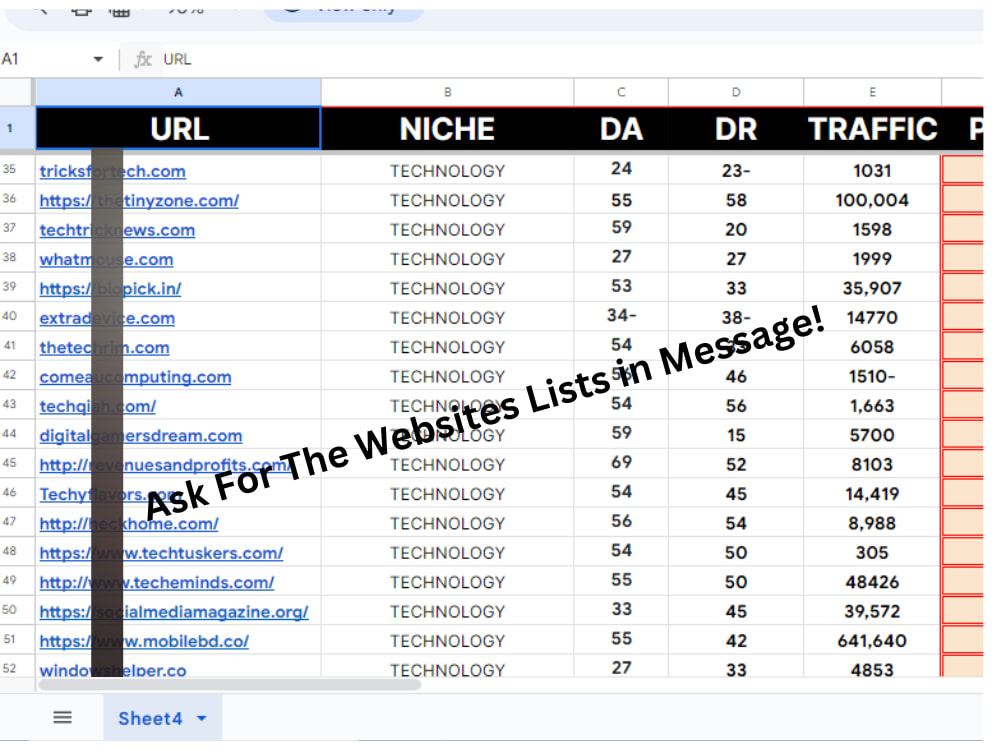Select column D header
This screenshot has width=1000, height=750.
tap(736, 92)
